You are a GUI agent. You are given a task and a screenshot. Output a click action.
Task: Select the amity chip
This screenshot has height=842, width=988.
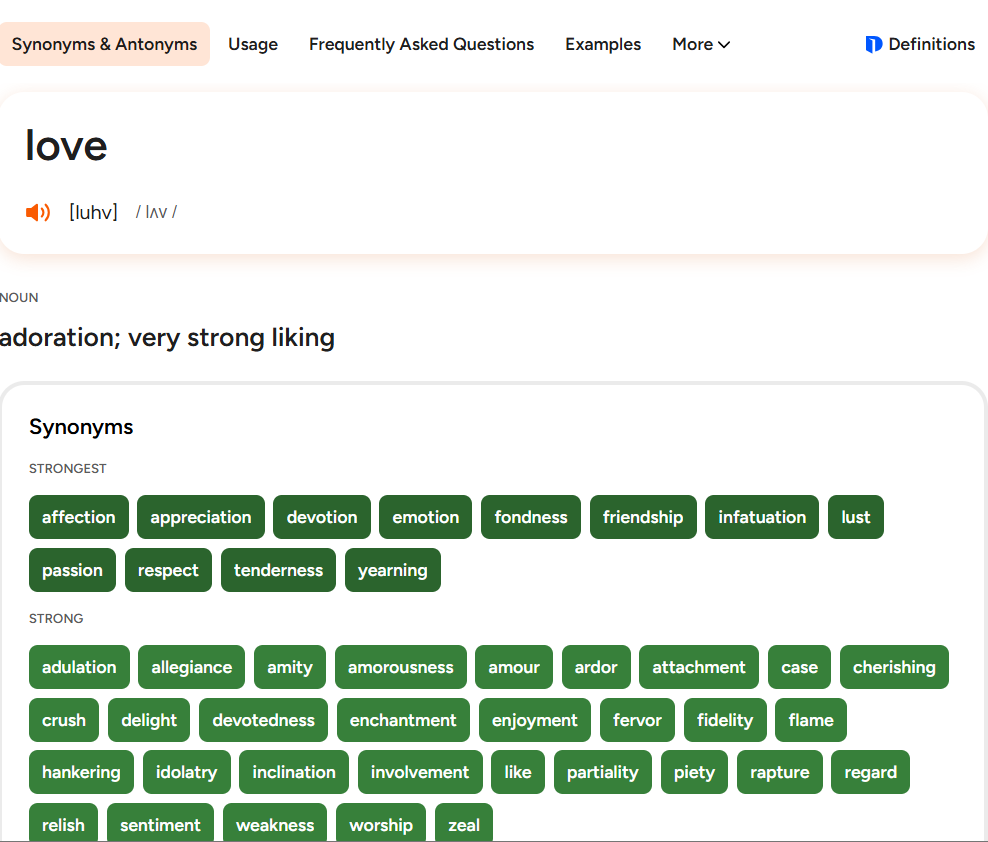[290, 667]
